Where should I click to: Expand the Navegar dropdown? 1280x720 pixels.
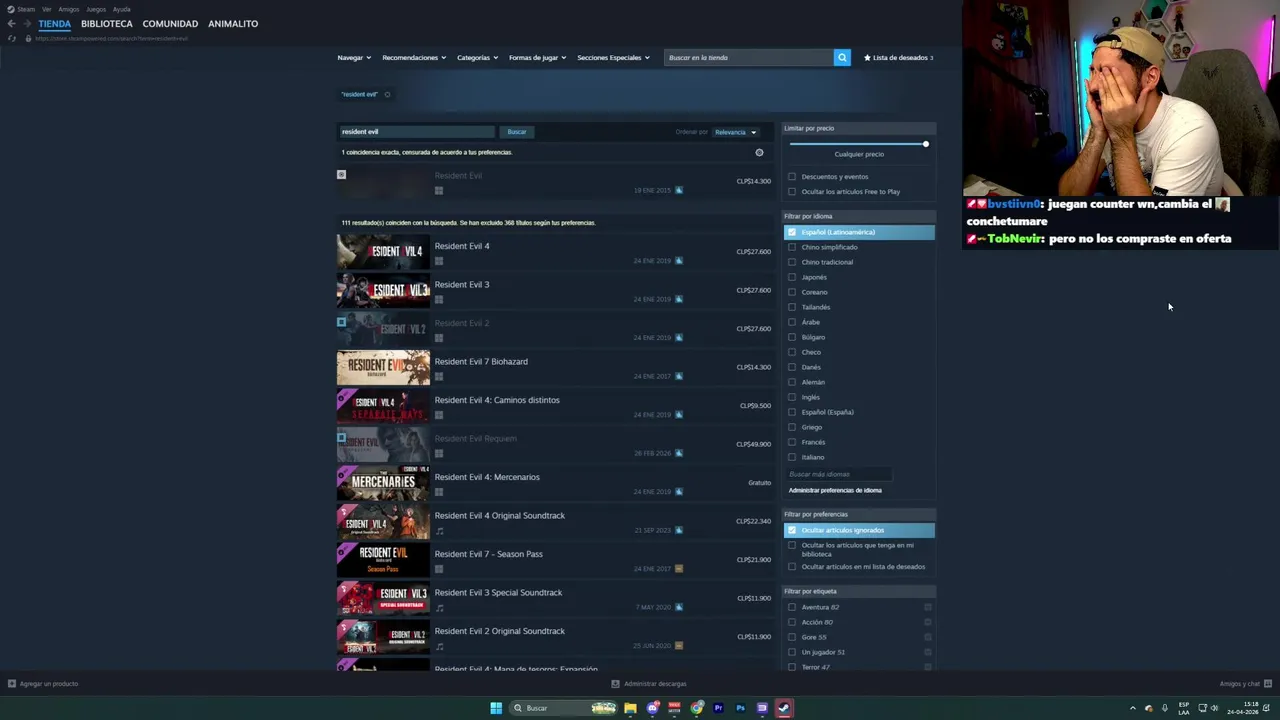coord(354,57)
